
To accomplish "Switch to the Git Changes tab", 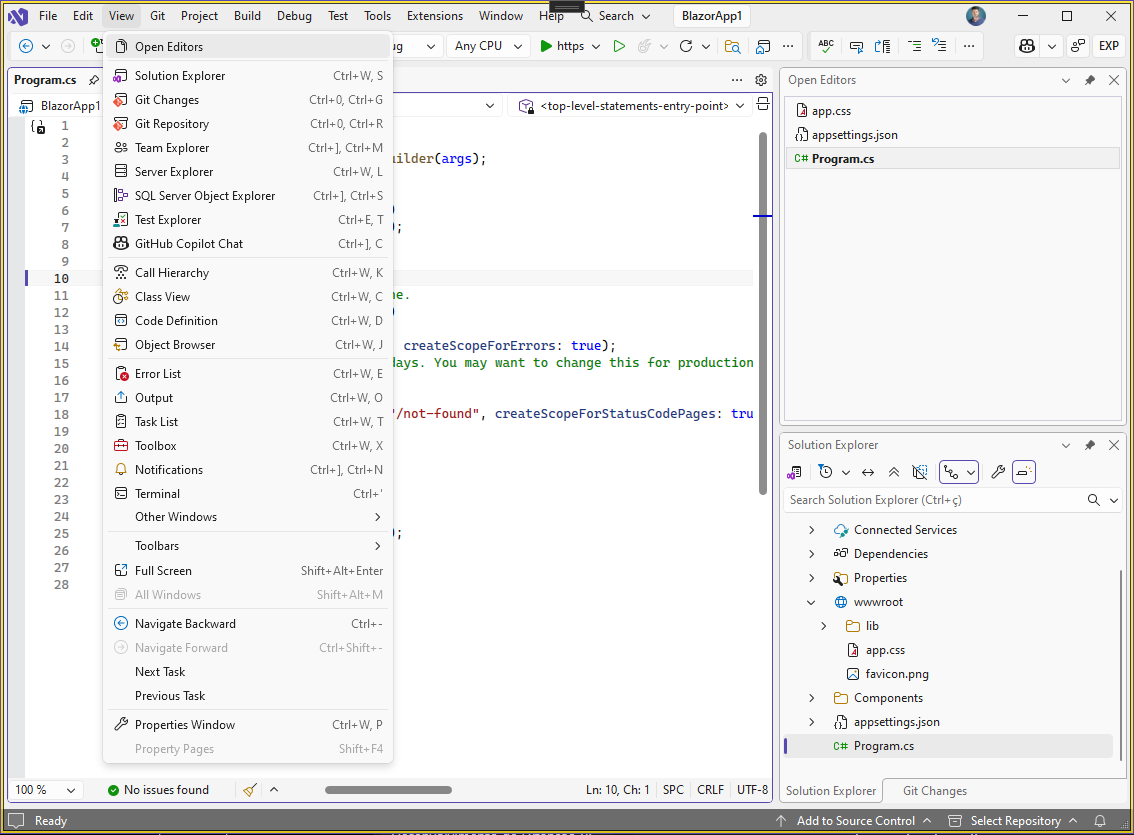I will (x=934, y=791).
